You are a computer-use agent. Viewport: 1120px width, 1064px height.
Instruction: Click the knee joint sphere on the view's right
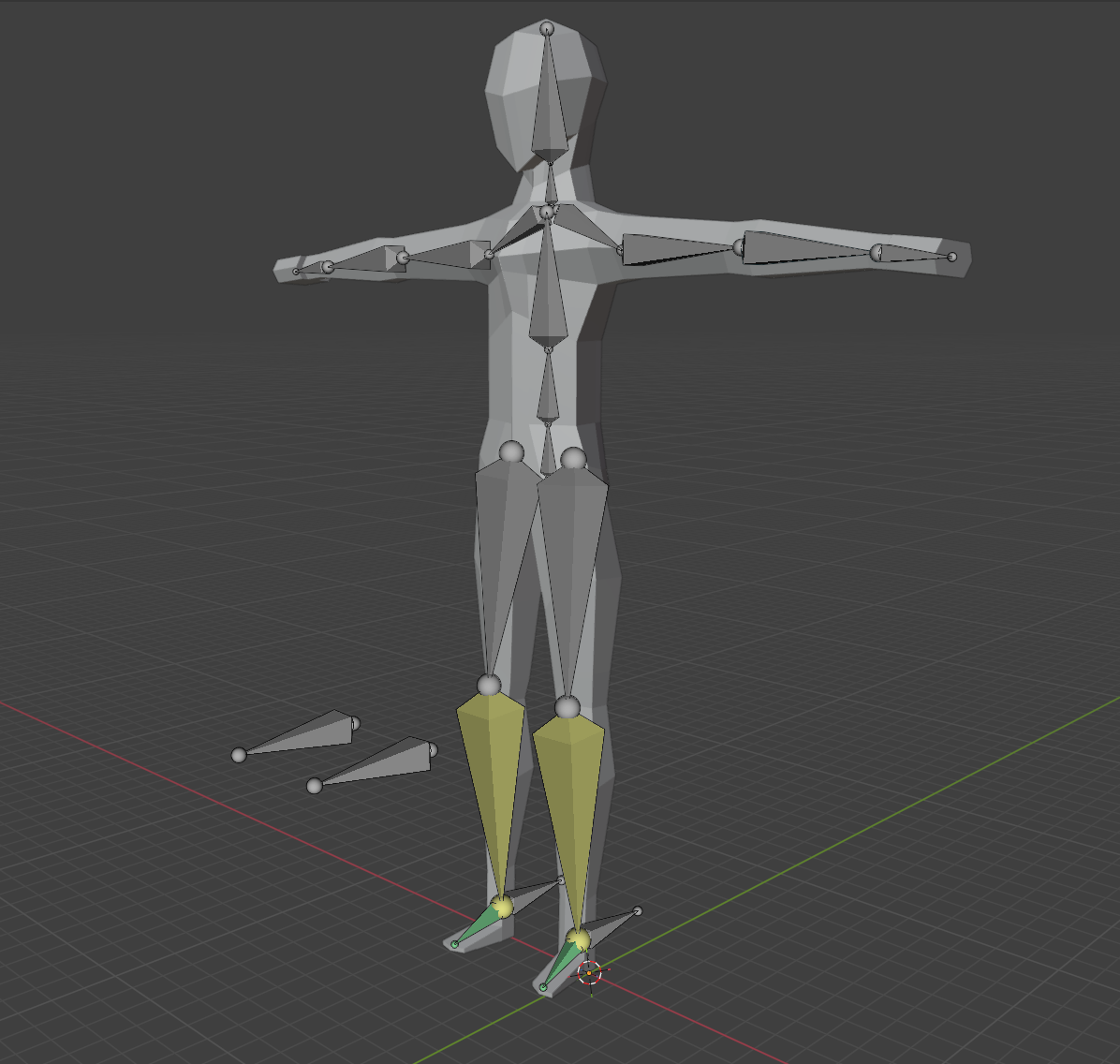click(x=567, y=707)
